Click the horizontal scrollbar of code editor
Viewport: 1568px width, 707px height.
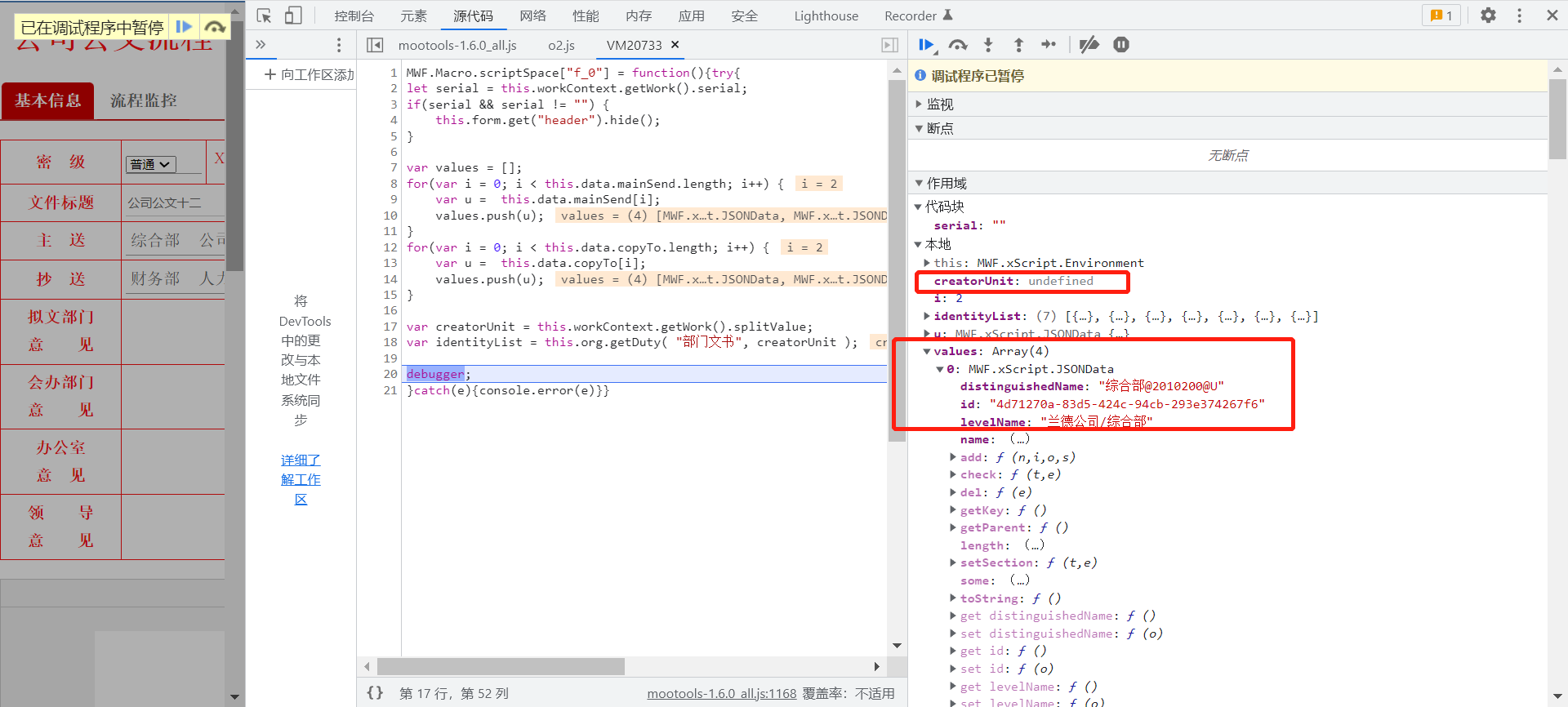pos(501,667)
